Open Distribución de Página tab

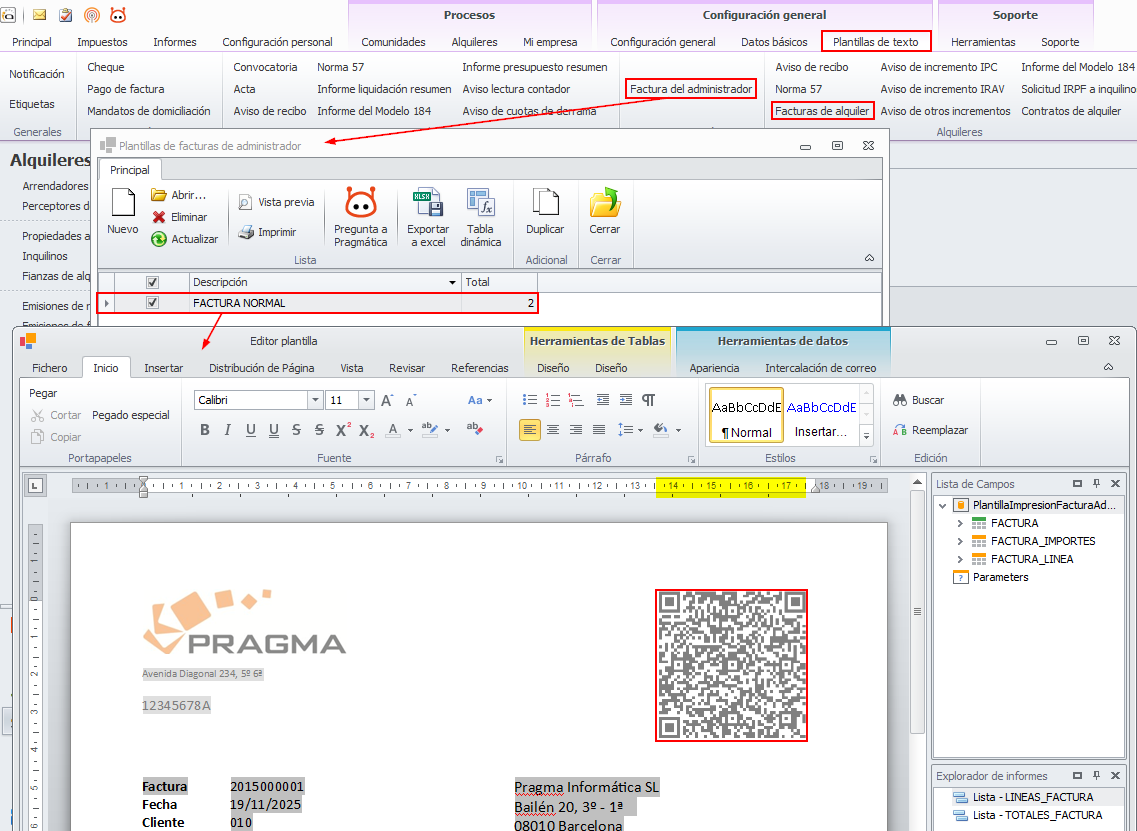[x=262, y=368]
